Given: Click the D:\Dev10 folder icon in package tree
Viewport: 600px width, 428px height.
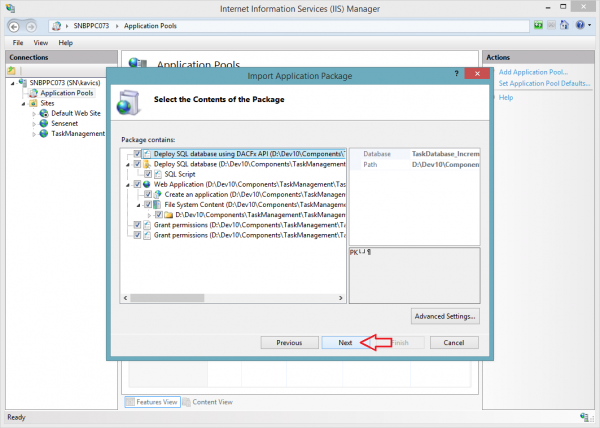Looking at the screenshot, I should (x=168, y=215).
